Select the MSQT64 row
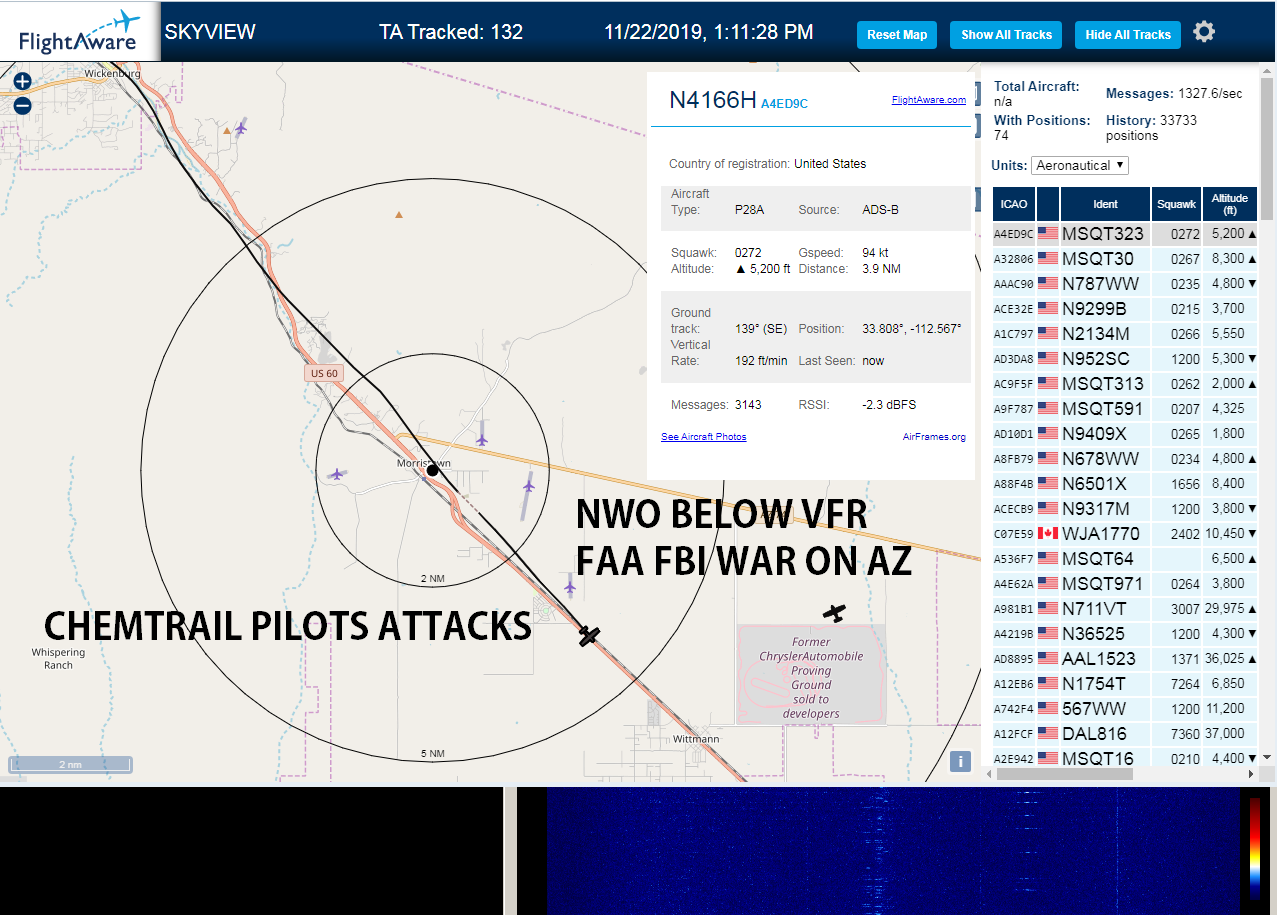Image resolution: width=1277 pixels, height=915 pixels. (x=1125, y=559)
